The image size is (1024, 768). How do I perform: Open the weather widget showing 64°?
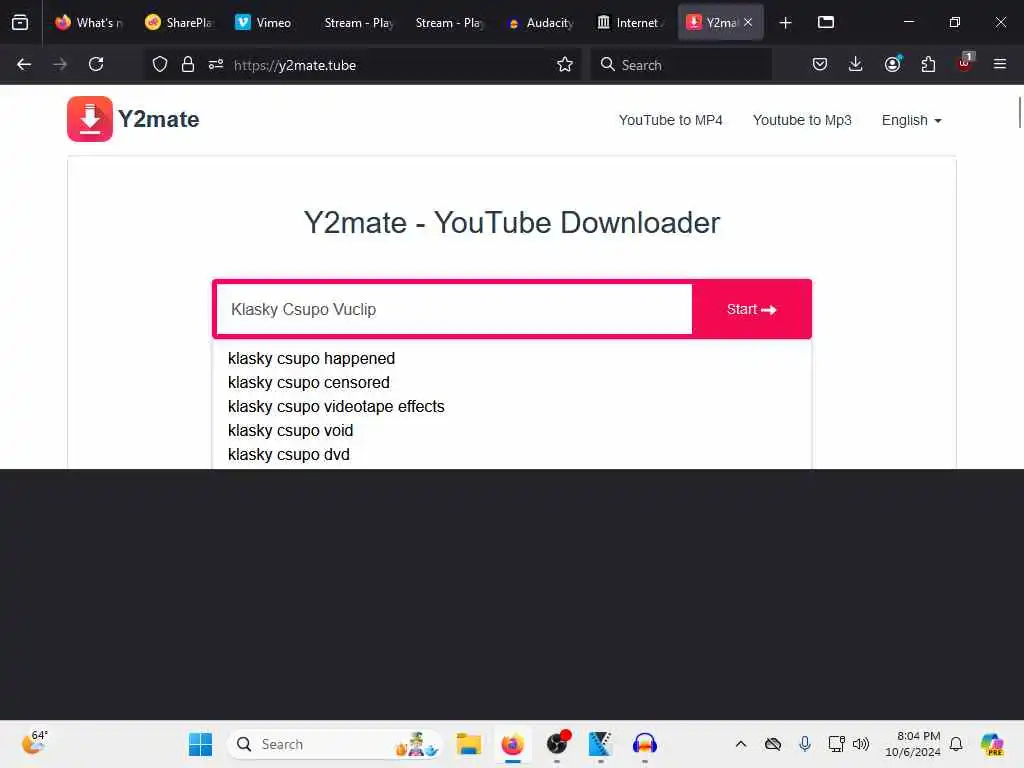33,743
